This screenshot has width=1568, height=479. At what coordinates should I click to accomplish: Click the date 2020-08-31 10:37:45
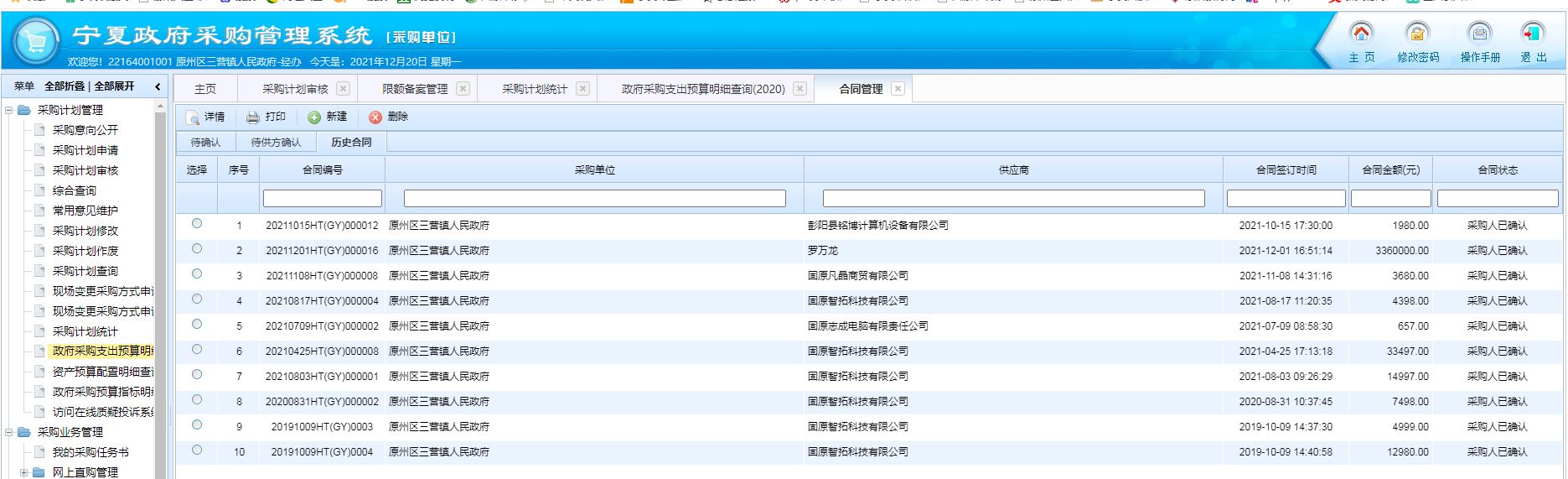1286,402
